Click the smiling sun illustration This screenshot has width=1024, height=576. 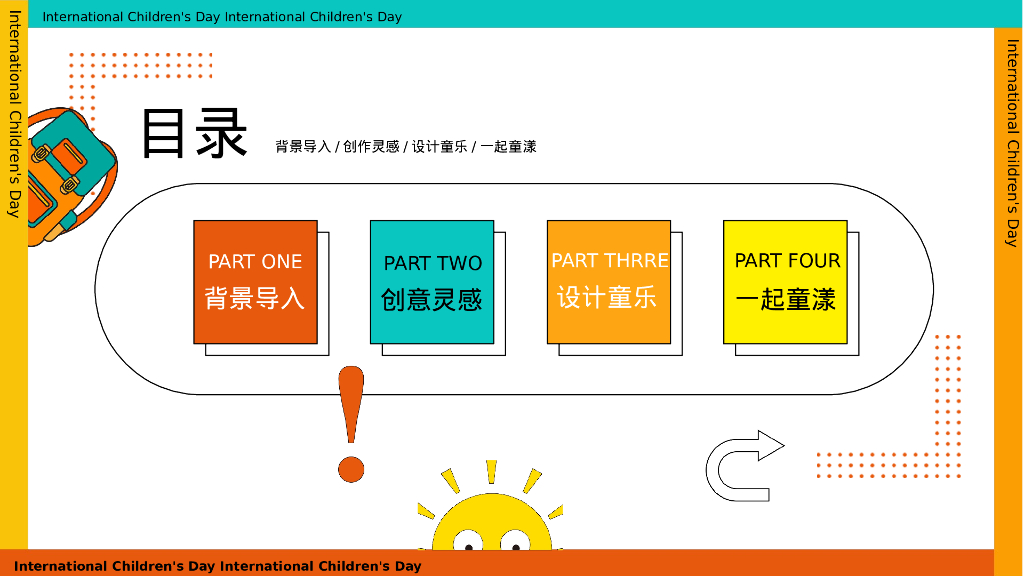(491, 506)
